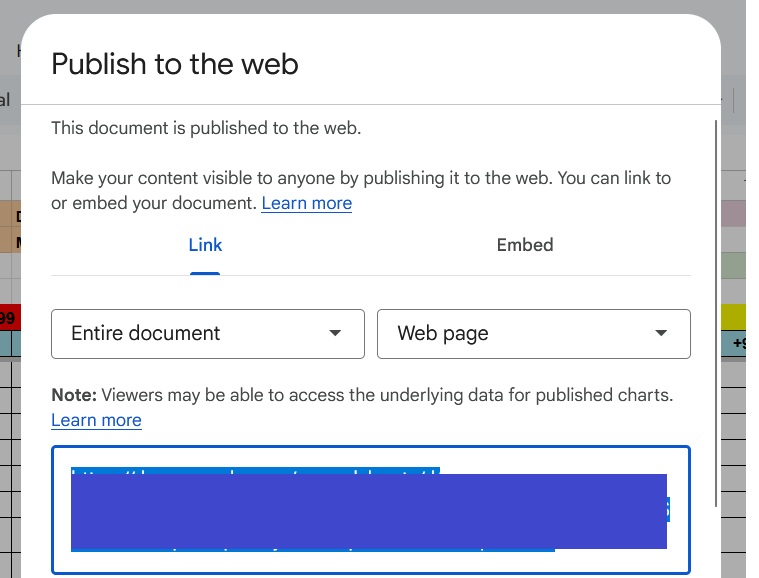This screenshot has height=578, width=759.
Task: Switch to the Embed tab
Action: click(x=524, y=245)
